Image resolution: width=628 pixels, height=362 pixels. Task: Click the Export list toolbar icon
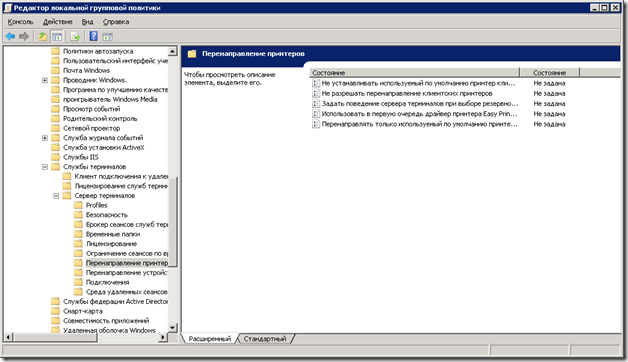[x=75, y=36]
